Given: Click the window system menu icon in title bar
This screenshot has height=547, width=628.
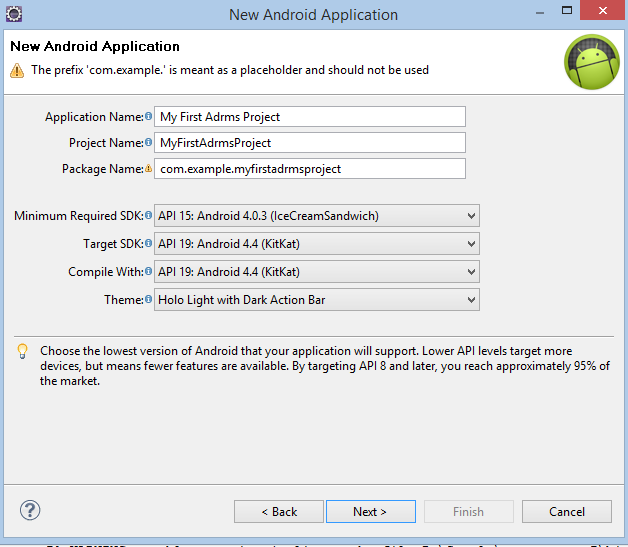Looking at the screenshot, I should [x=14, y=14].
